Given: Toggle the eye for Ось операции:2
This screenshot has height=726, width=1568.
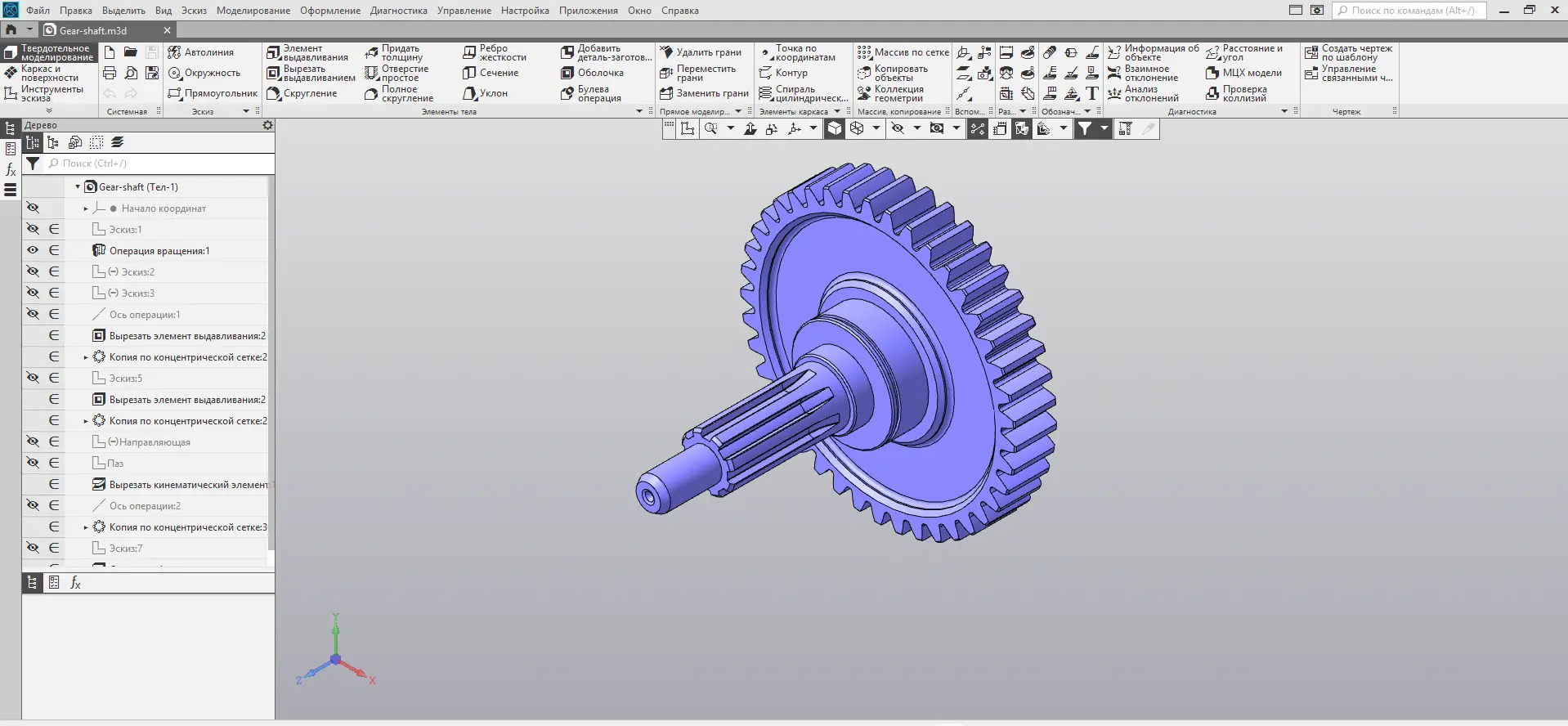Looking at the screenshot, I should (x=33, y=505).
